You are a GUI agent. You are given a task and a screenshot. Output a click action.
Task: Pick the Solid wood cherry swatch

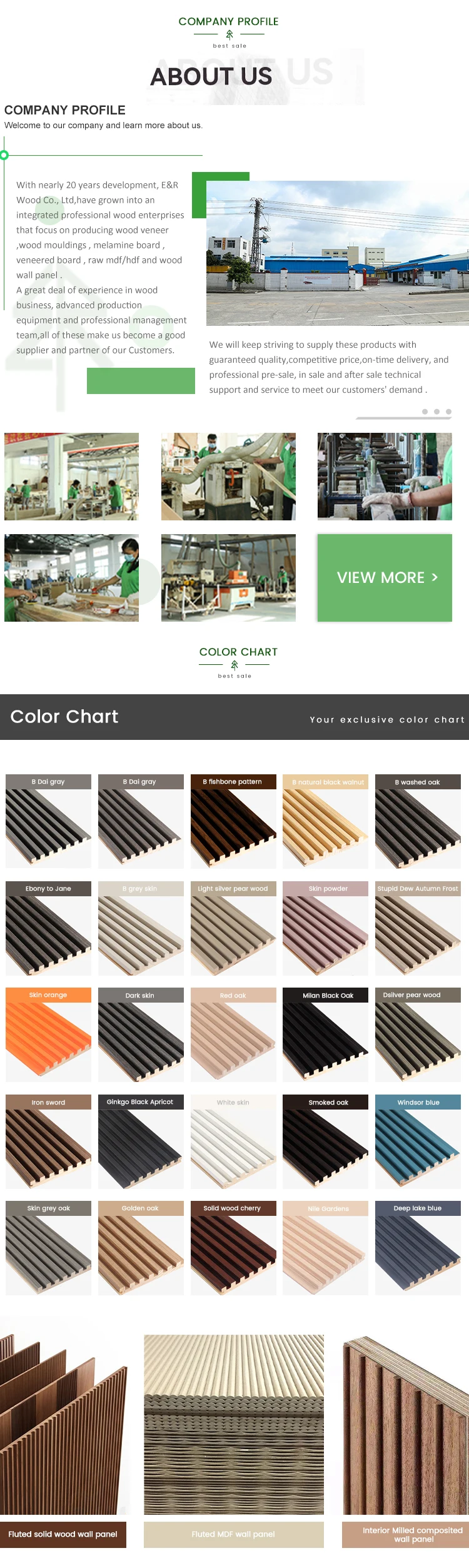(233, 1248)
